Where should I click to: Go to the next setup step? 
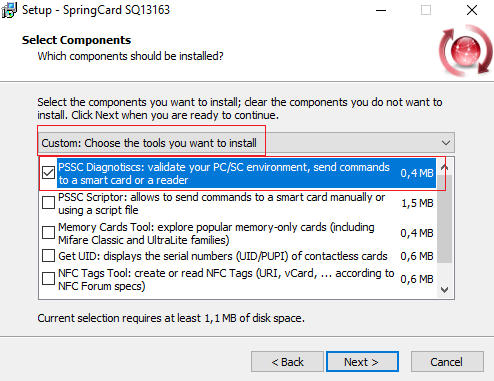pyautogui.click(x=362, y=362)
